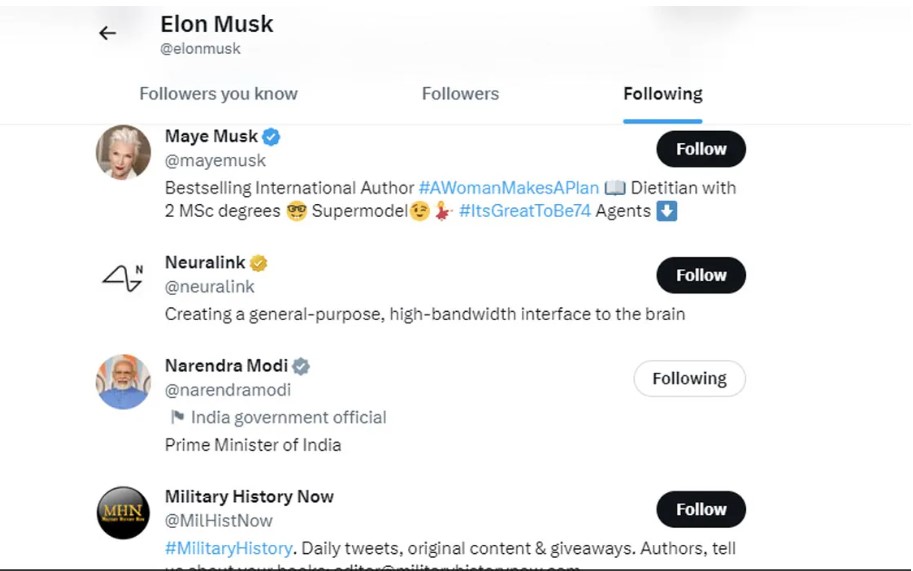913x571 pixels.
Task: Click the Neuralink logo avatar
Action: (123, 277)
